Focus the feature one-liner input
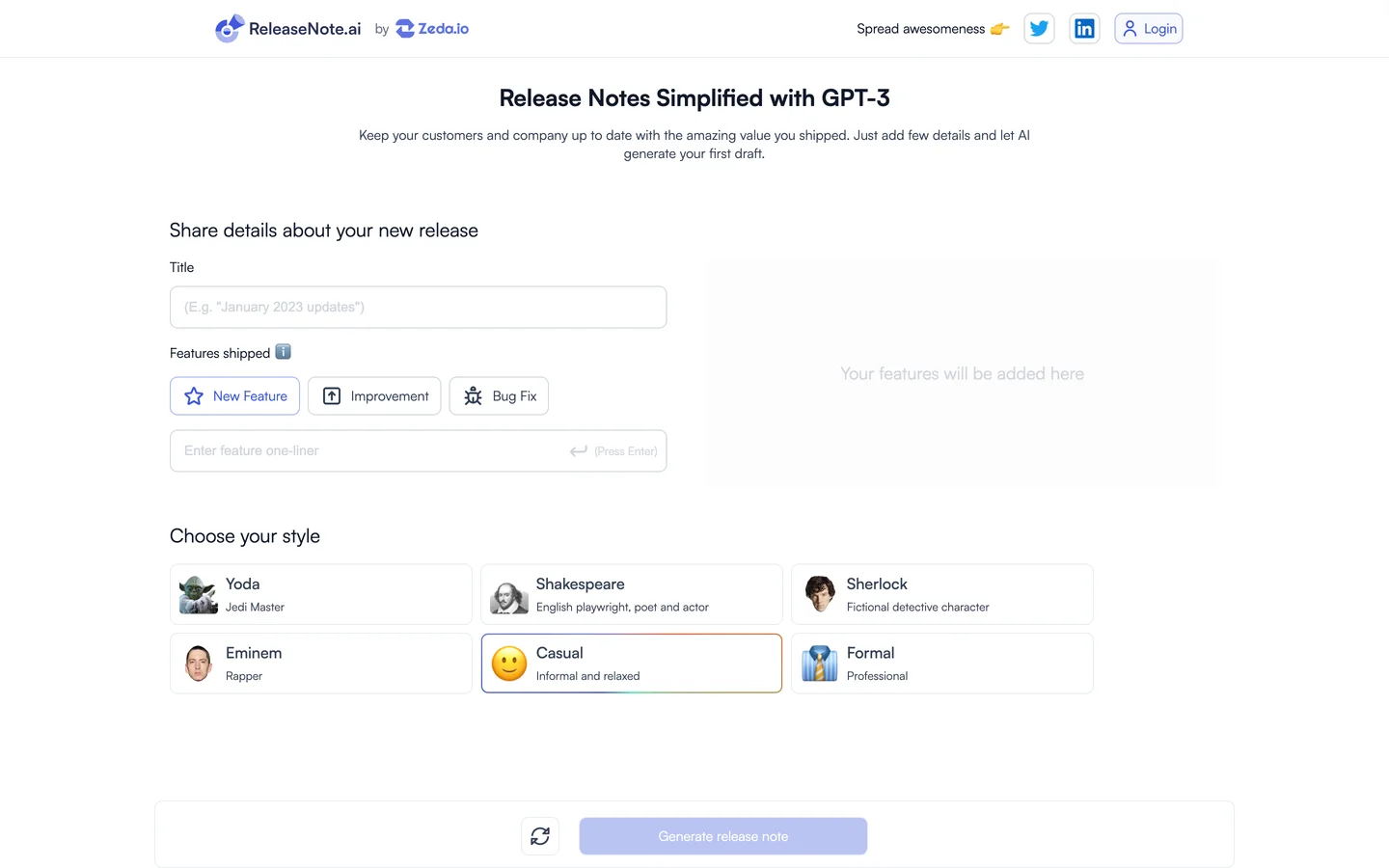 click(418, 450)
